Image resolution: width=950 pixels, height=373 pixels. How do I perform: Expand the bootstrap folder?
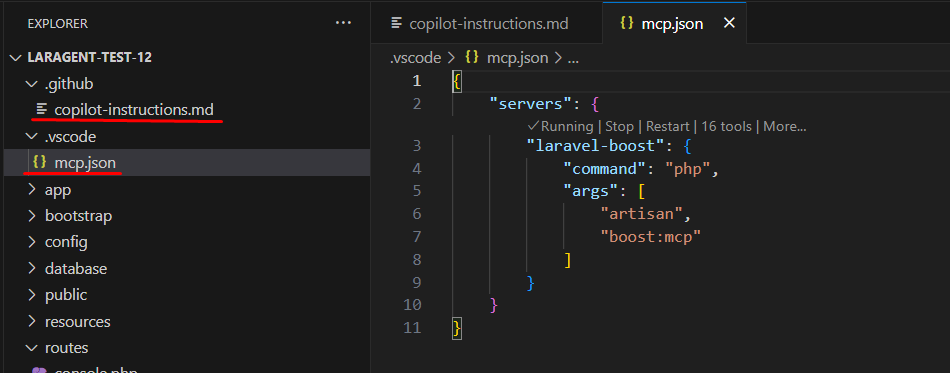[x=32, y=216]
